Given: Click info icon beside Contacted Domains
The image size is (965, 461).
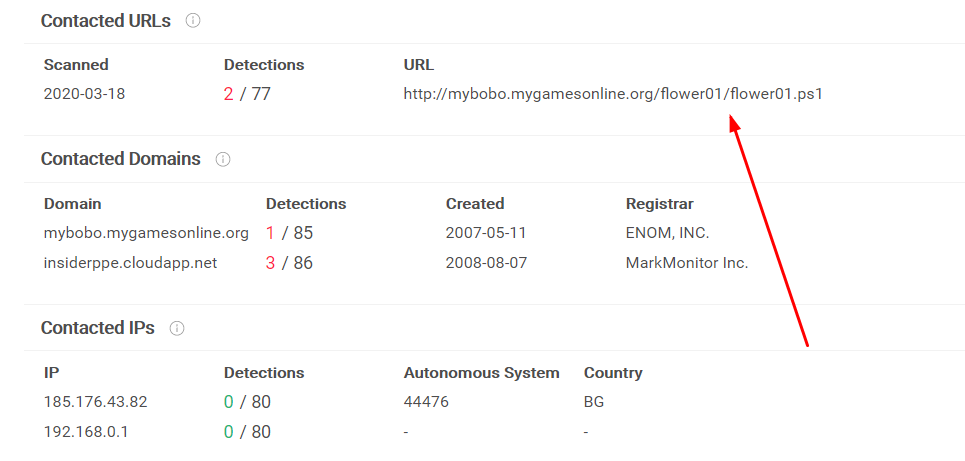Looking at the screenshot, I should coord(223,159).
